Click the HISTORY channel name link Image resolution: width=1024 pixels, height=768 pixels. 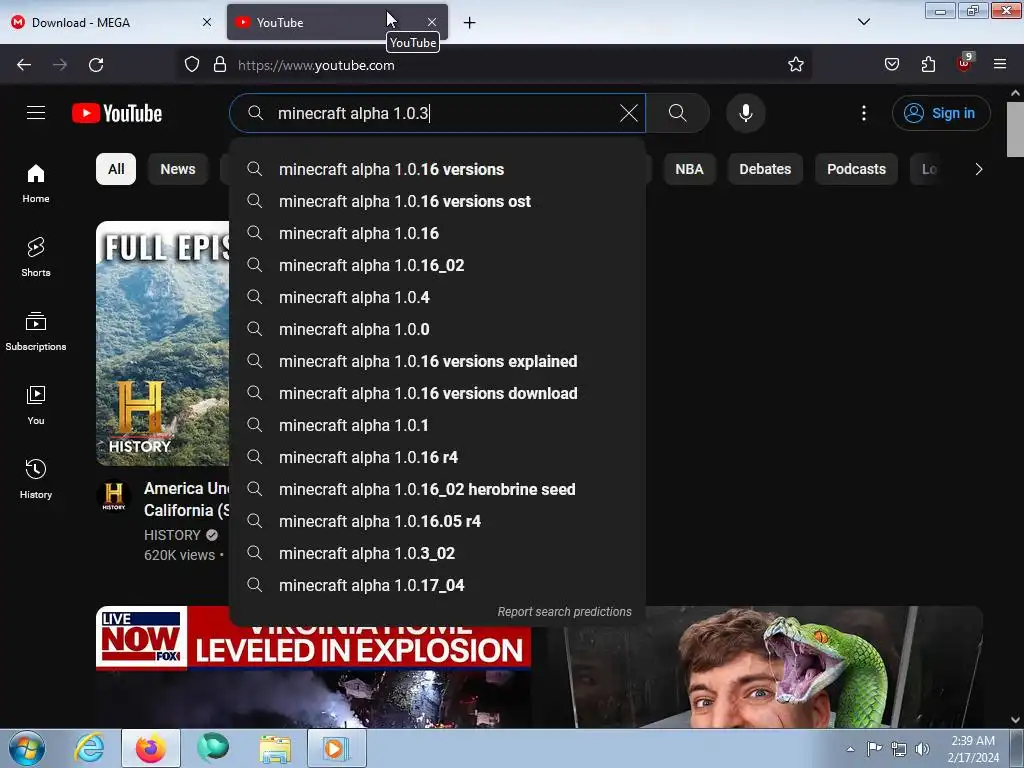(172, 535)
